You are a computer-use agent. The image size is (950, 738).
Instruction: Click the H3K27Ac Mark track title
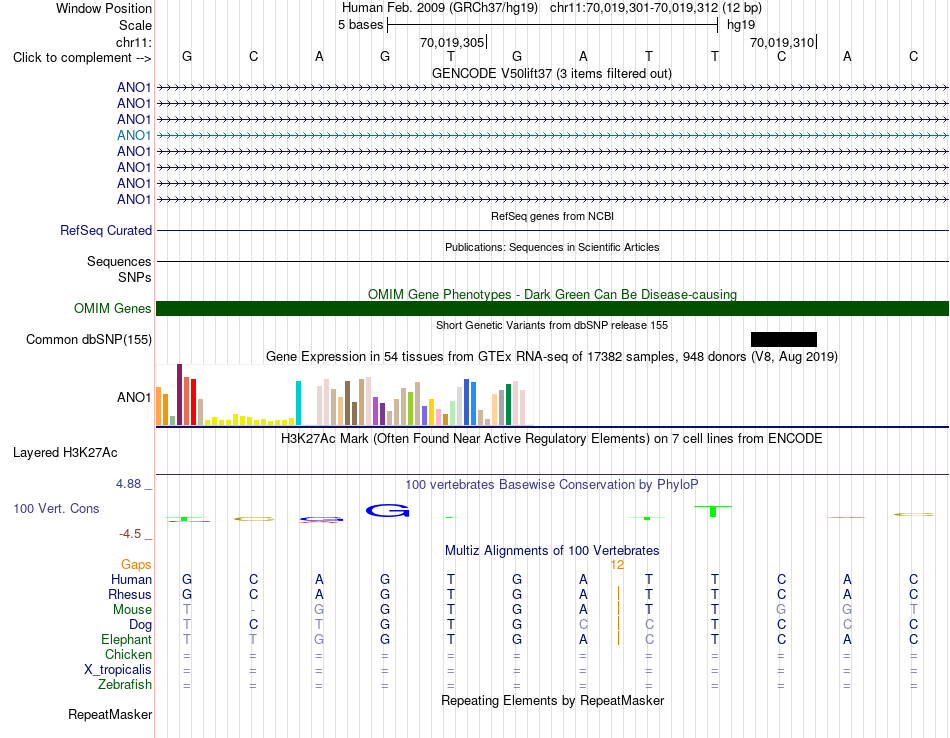(552, 439)
